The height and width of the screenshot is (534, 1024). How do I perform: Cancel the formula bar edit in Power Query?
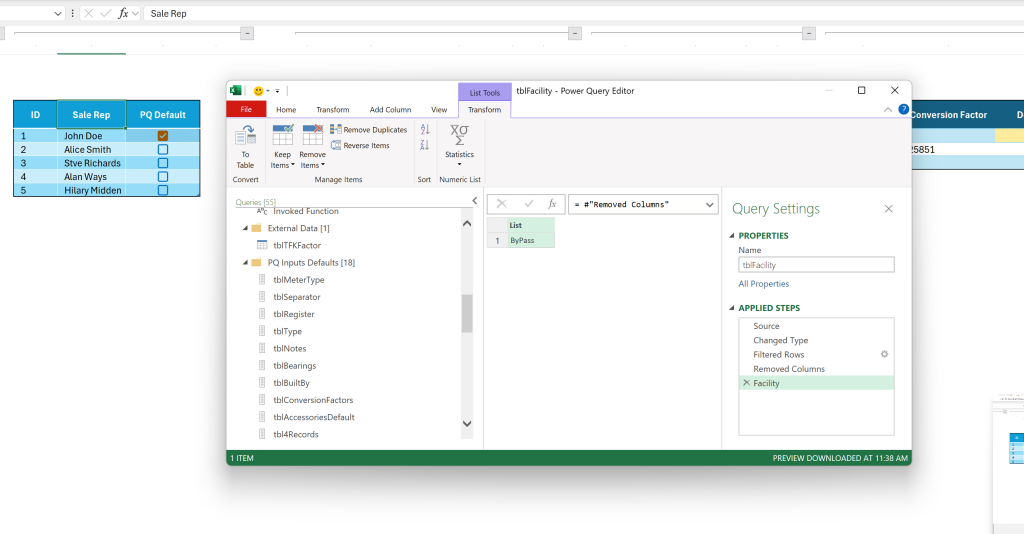coord(502,204)
